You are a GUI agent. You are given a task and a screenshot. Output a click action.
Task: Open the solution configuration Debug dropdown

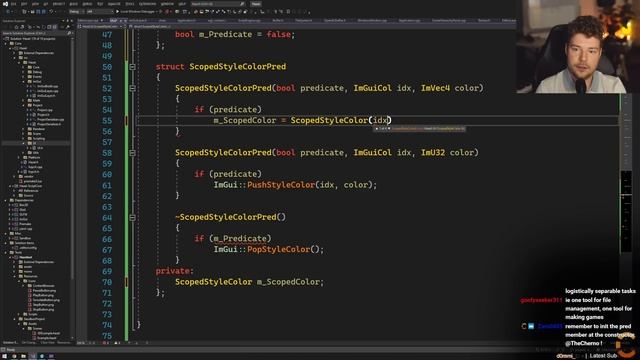[x=76, y=11]
